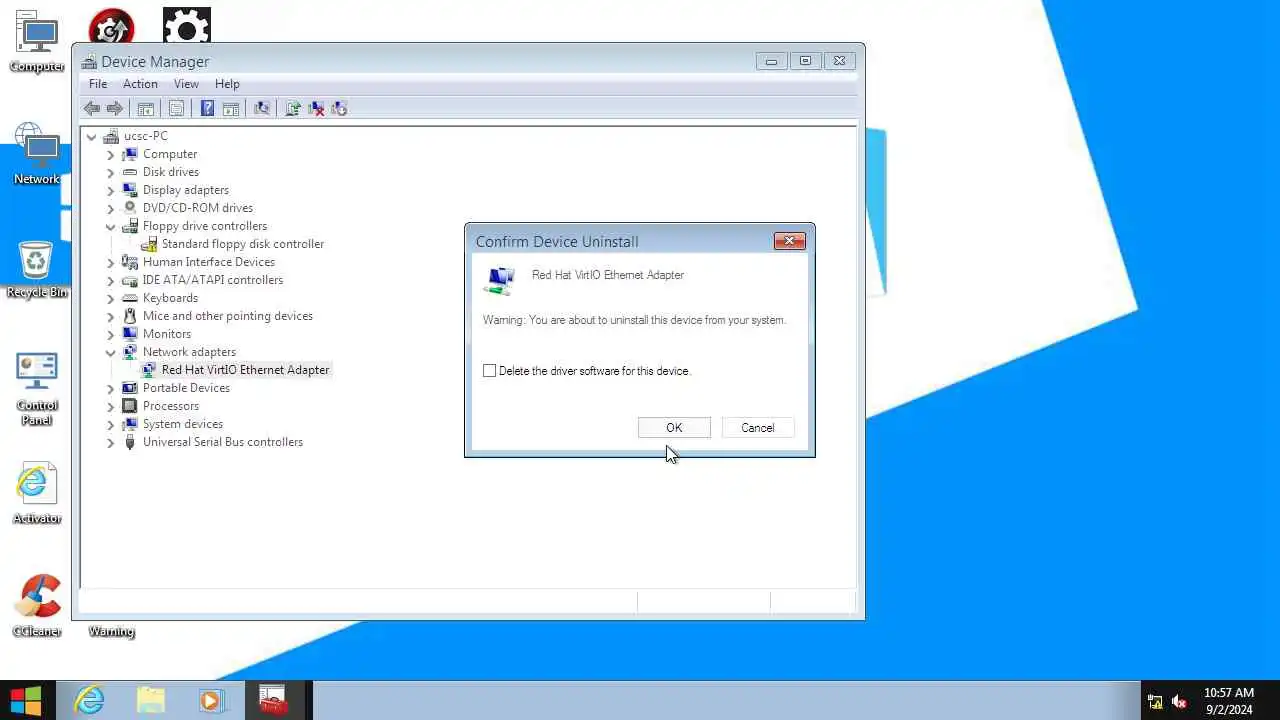Collapse the ucsc-PC root node
Image resolution: width=1280 pixels, height=720 pixels.
92,136
